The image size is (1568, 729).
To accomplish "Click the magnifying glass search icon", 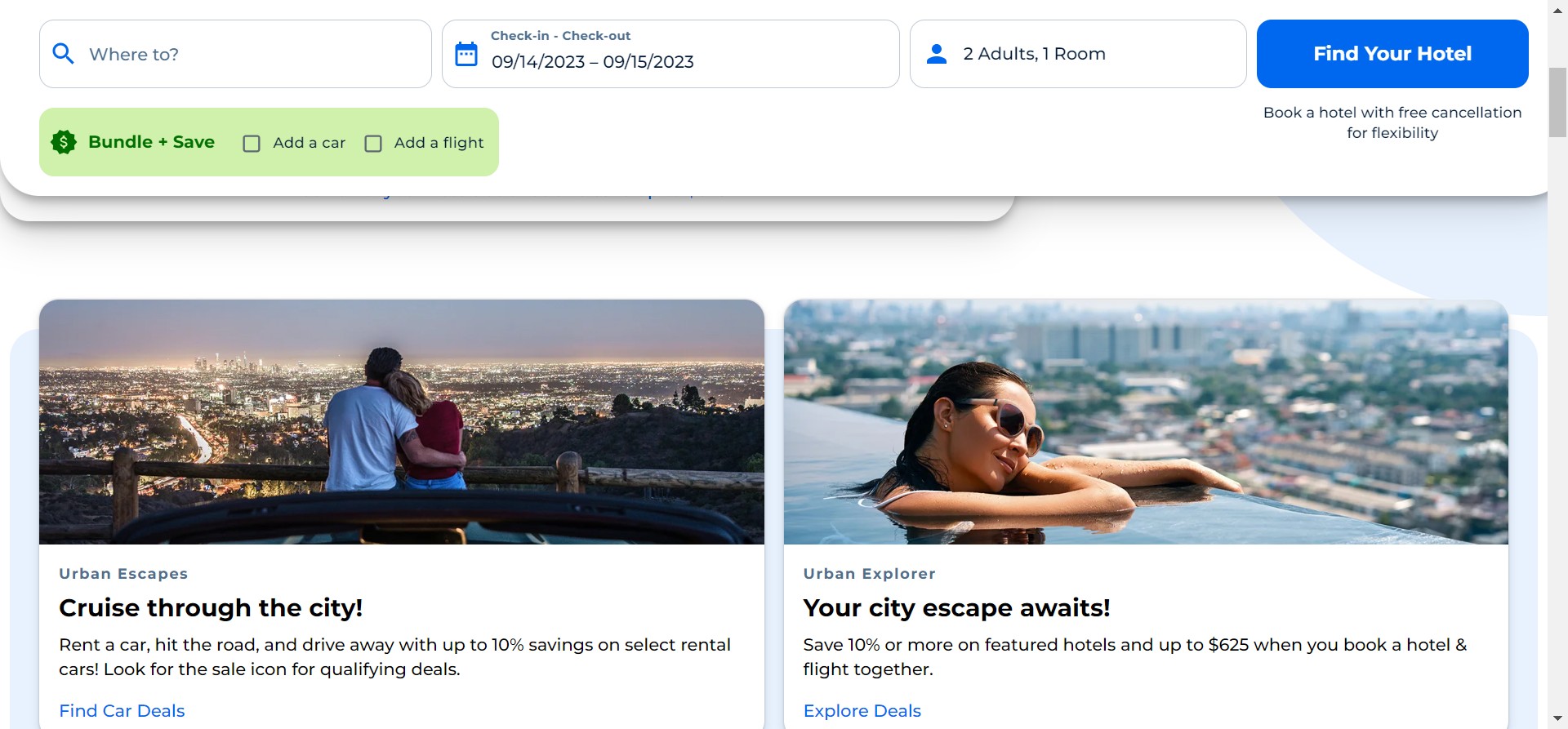I will (x=63, y=54).
